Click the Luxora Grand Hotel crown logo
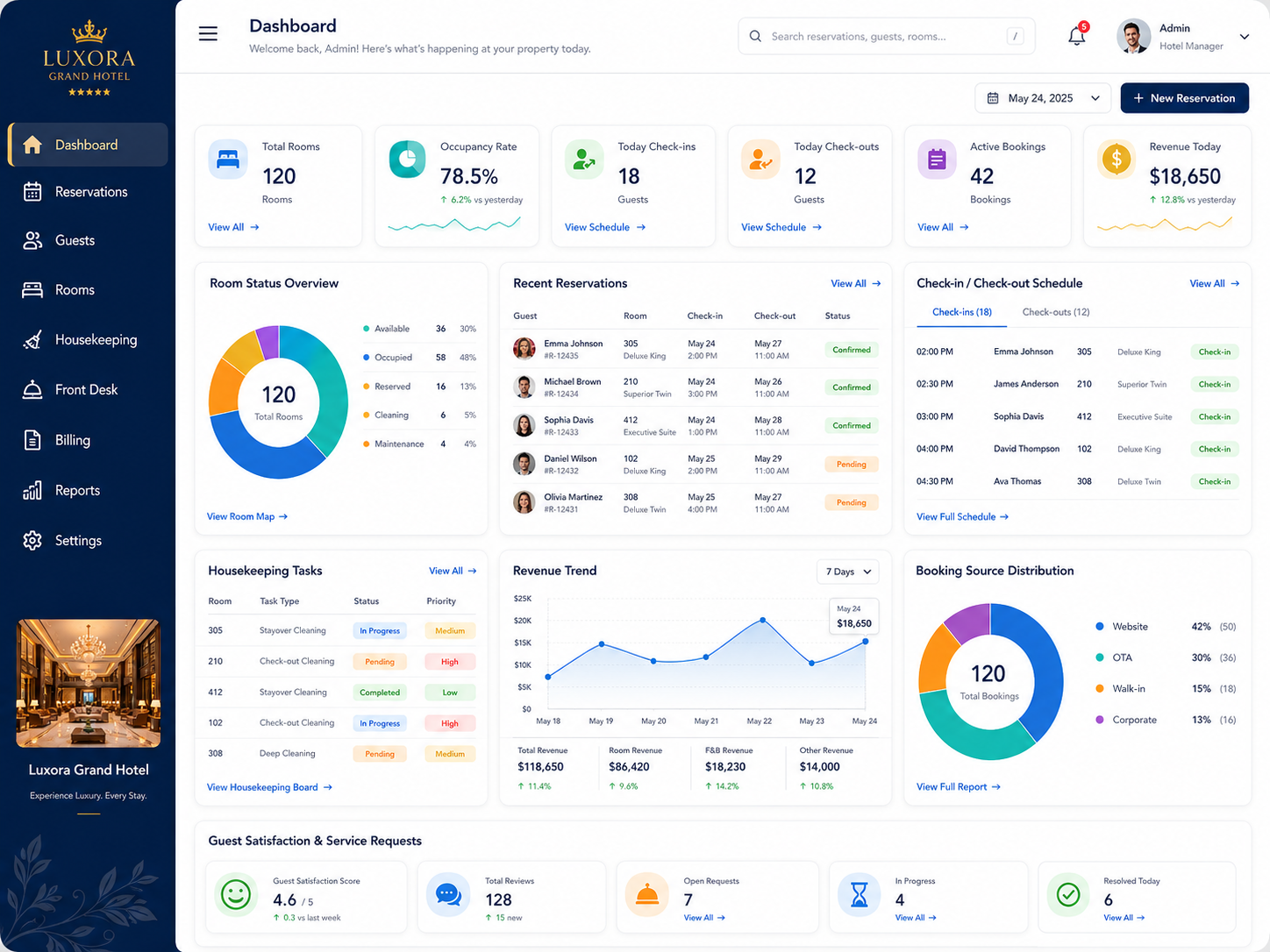 (89, 32)
